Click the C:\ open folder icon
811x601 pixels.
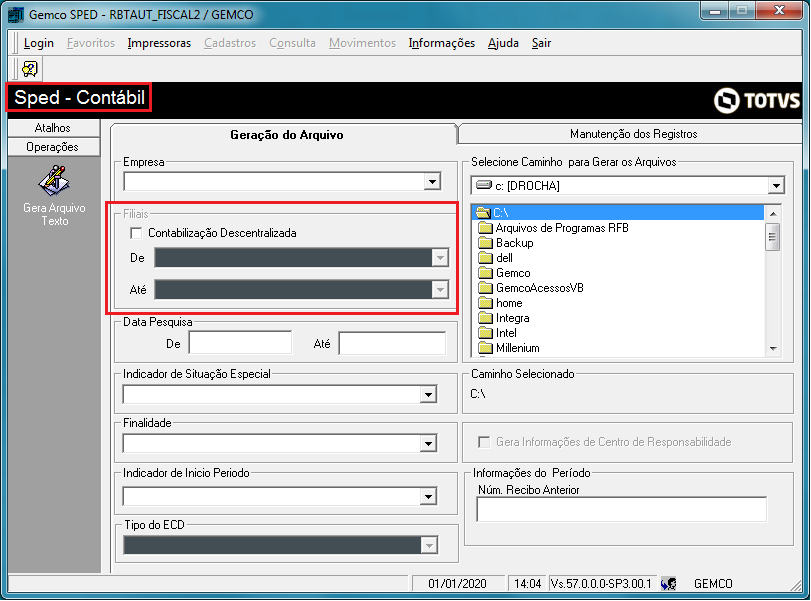point(483,213)
